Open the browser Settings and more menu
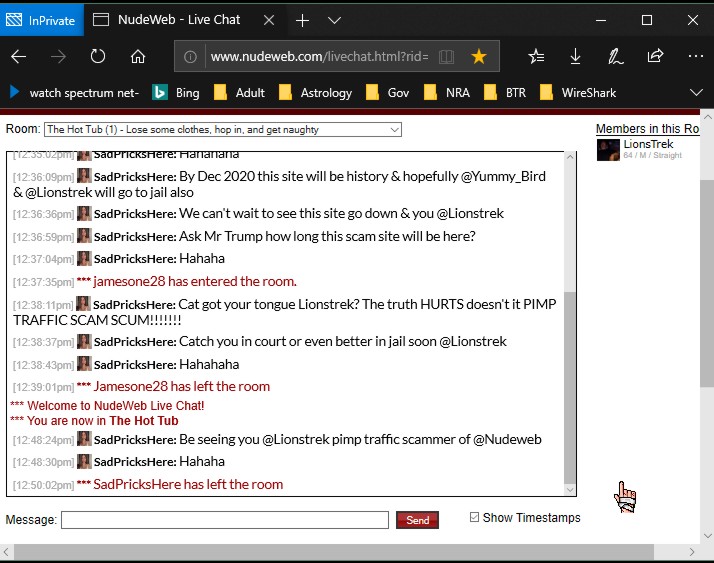Viewport: 714px width, 563px height. tap(694, 56)
